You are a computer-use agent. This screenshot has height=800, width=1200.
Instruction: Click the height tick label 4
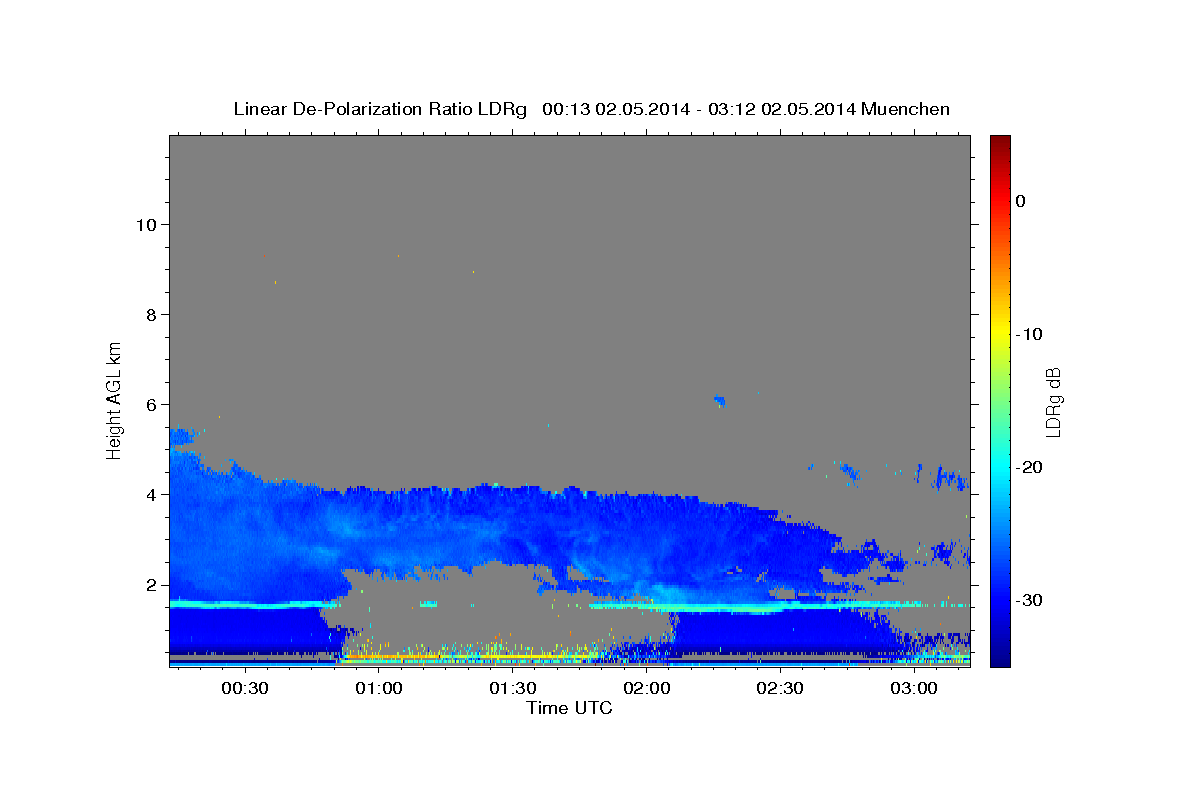(x=151, y=494)
